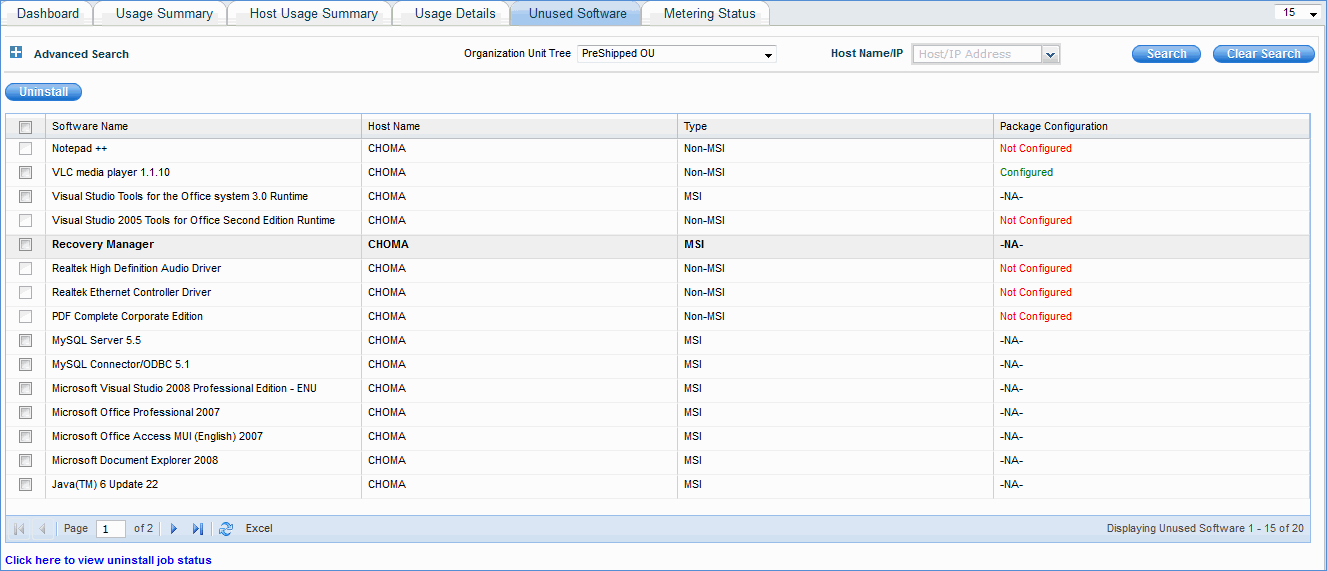Select the Unused Software tab
The width and height of the screenshot is (1327, 571).
tap(577, 13)
